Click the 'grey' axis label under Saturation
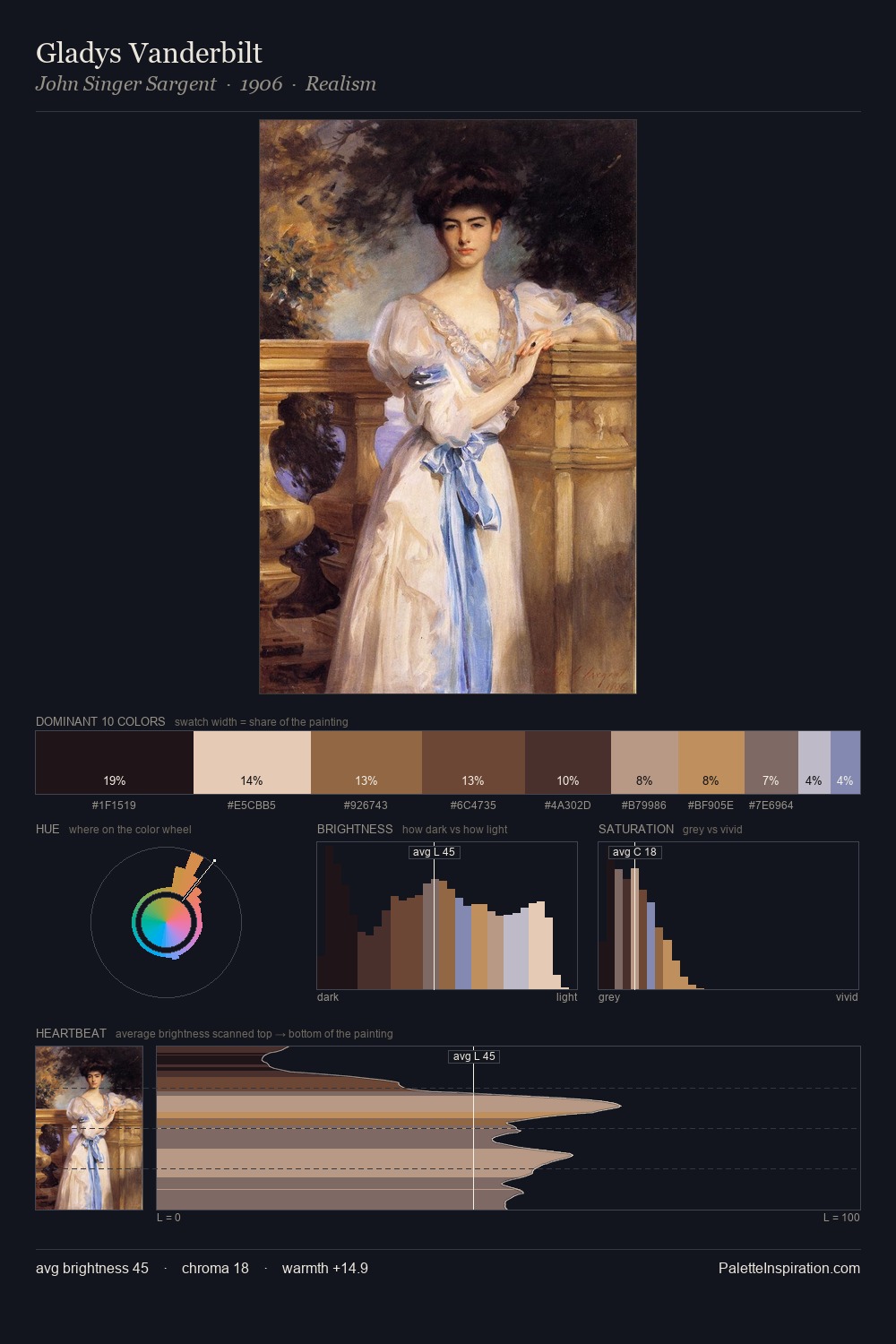Screen dimensions: 896x1344 pyautogui.click(x=609, y=997)
